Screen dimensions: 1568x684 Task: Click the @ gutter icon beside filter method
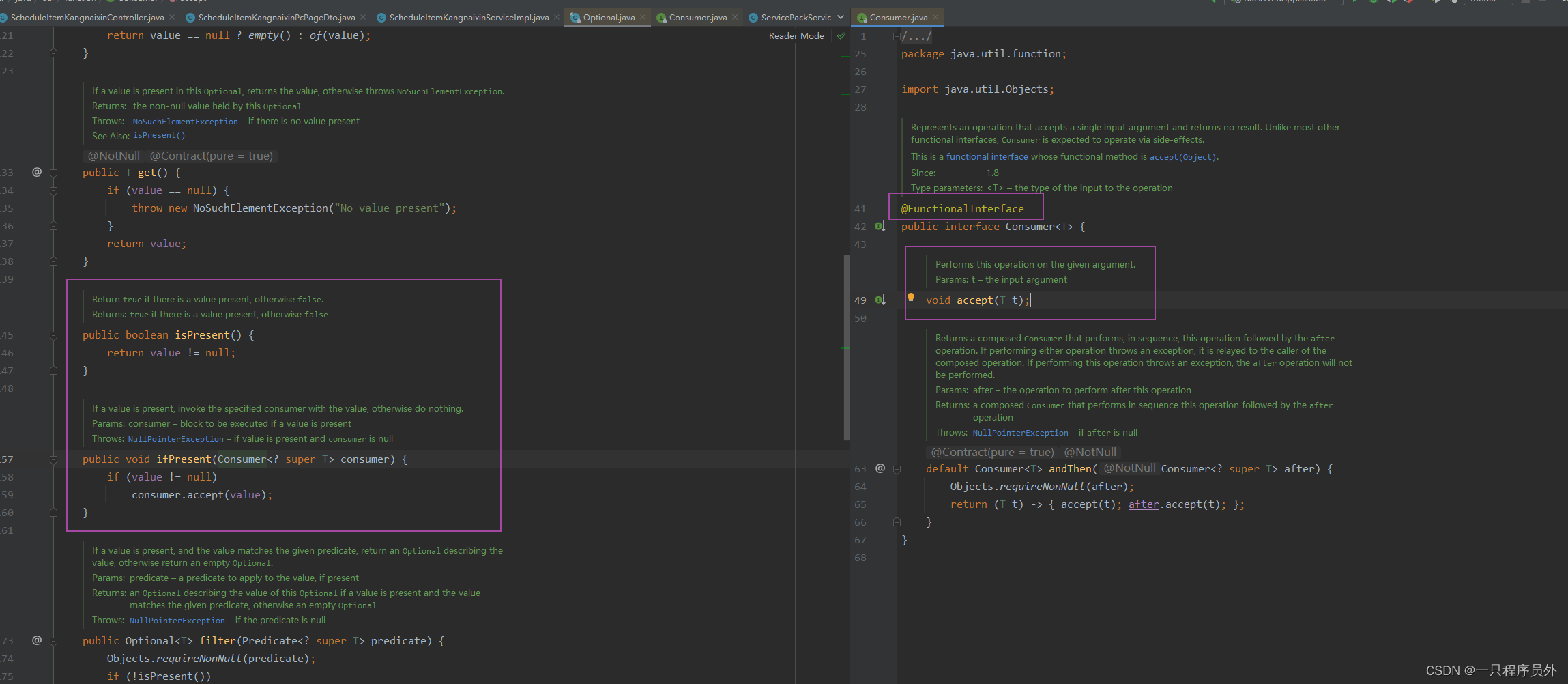point(37,640)
